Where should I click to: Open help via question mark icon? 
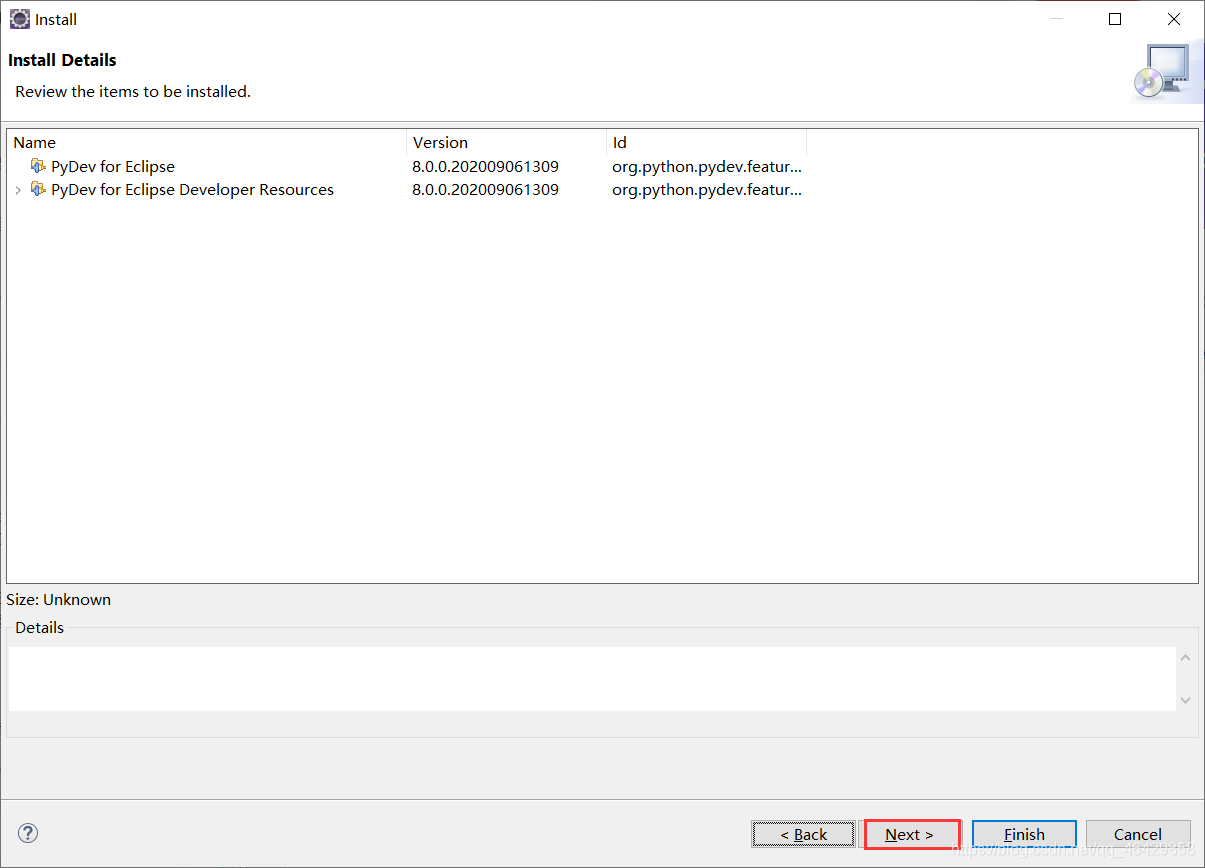(28, 833)
